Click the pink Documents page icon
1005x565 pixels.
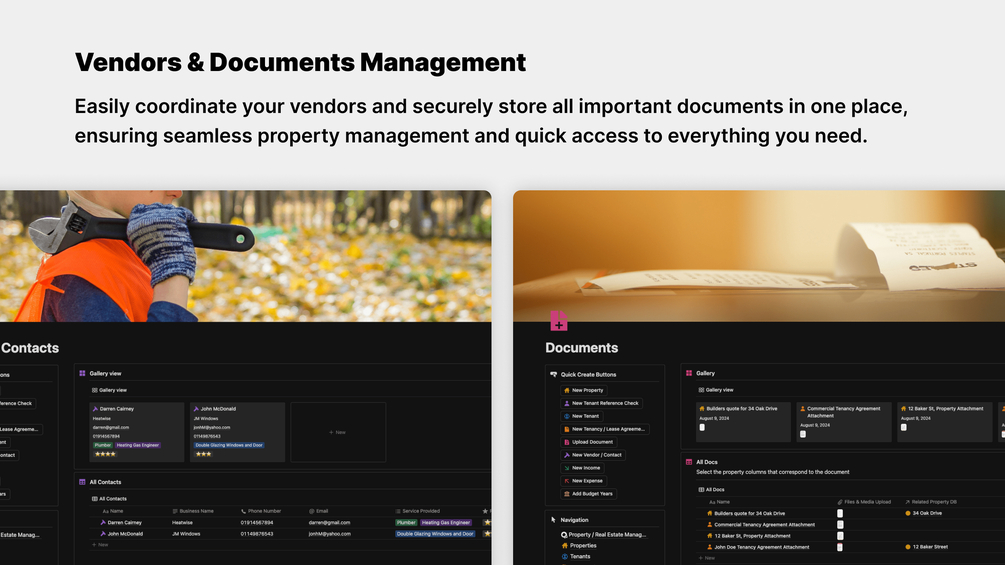click(559, 321)
